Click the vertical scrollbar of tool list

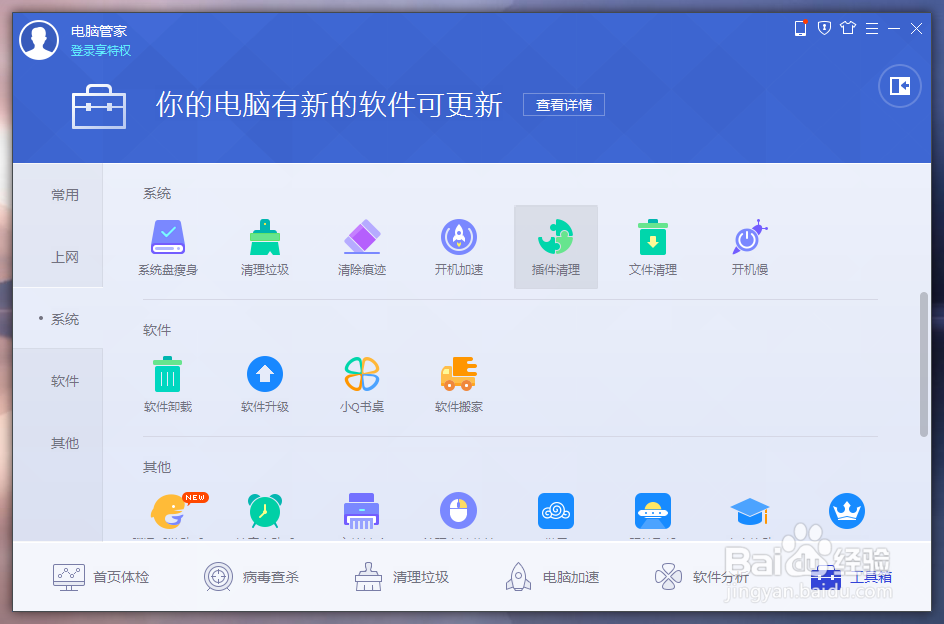point(924,364)
